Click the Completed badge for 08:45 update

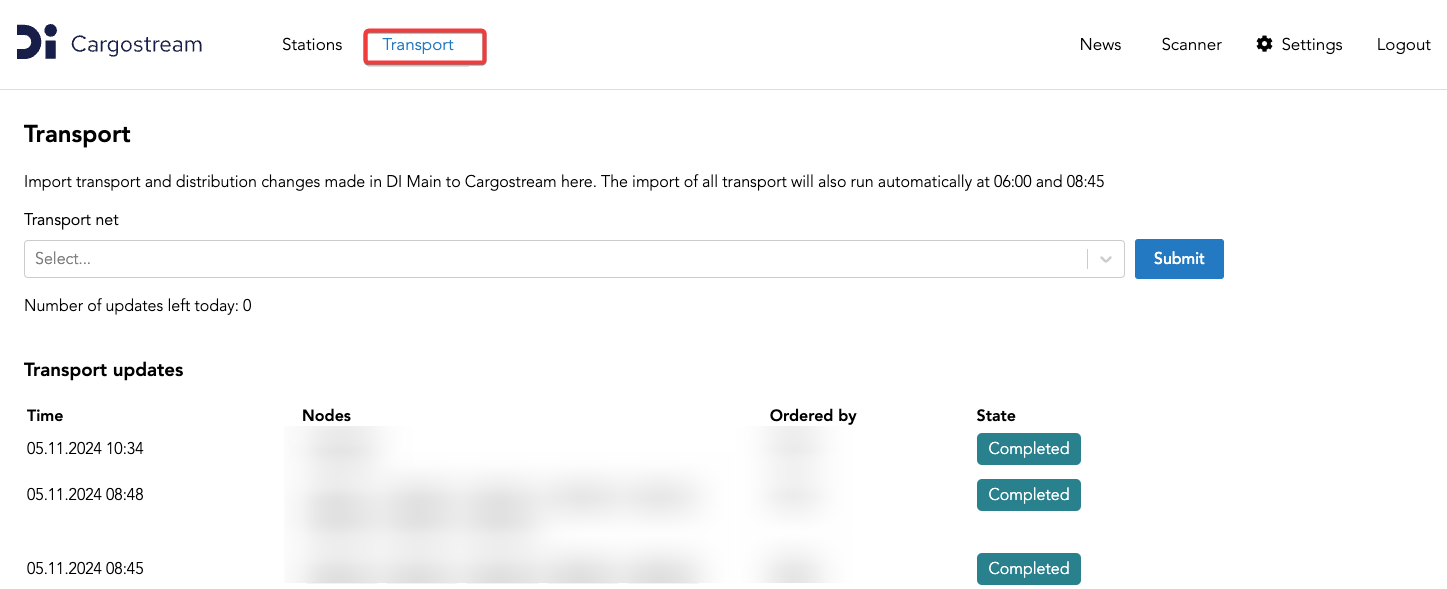(x=1029, y=569)
